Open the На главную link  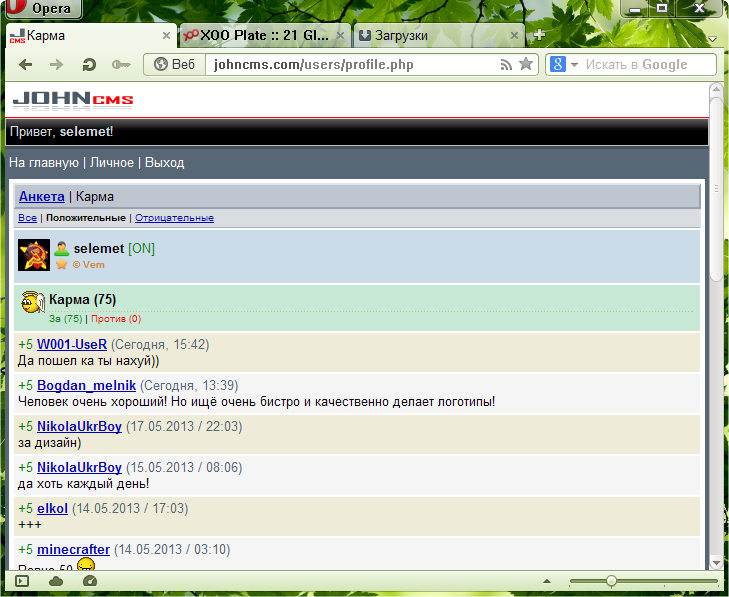click(x=44, y=162)
